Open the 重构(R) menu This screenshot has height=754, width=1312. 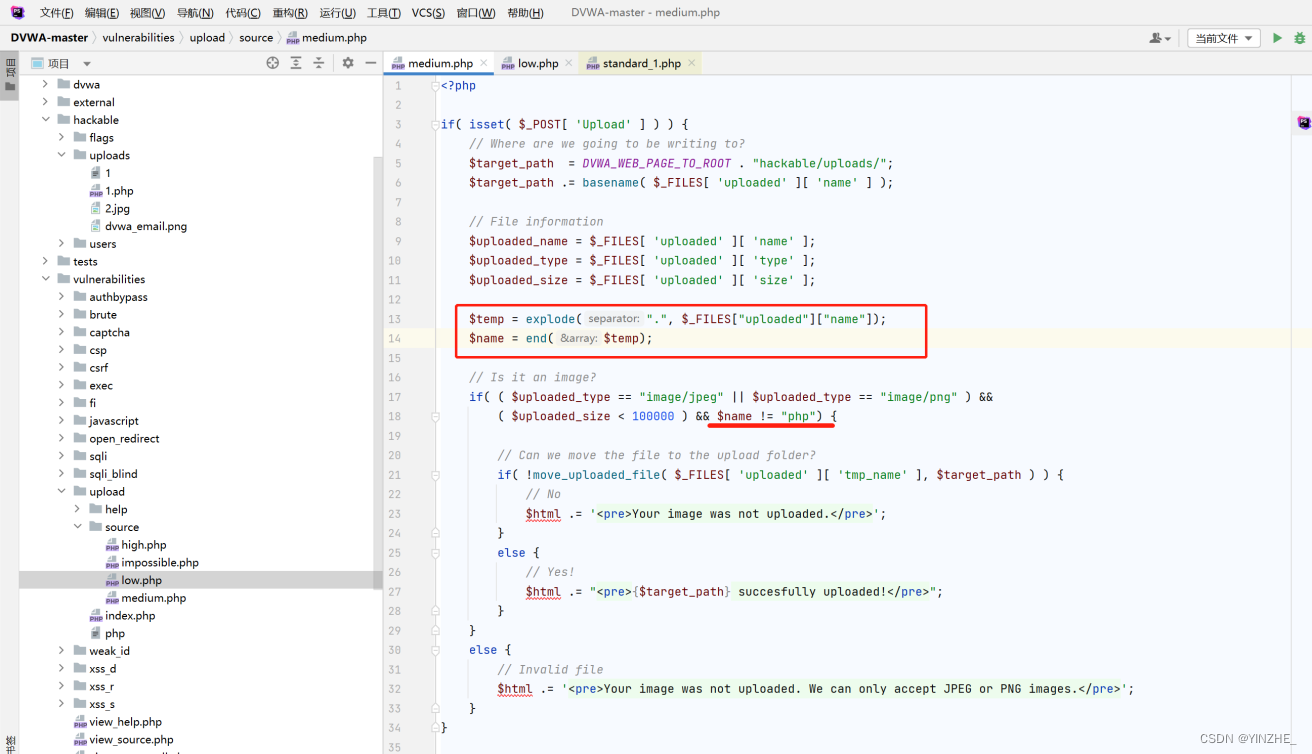(x=290, y=13)
